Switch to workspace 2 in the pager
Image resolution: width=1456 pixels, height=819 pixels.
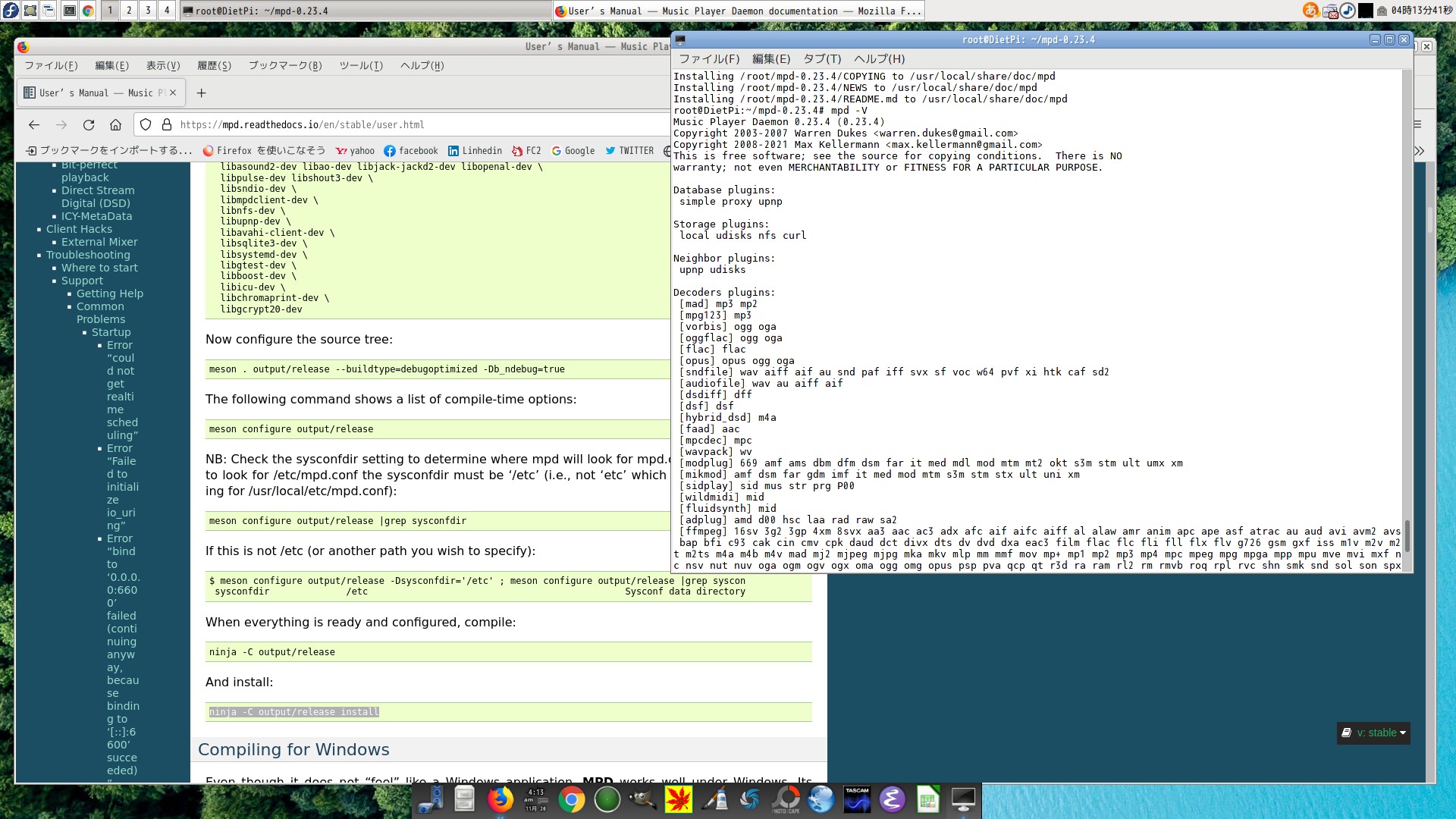[129, 11]
